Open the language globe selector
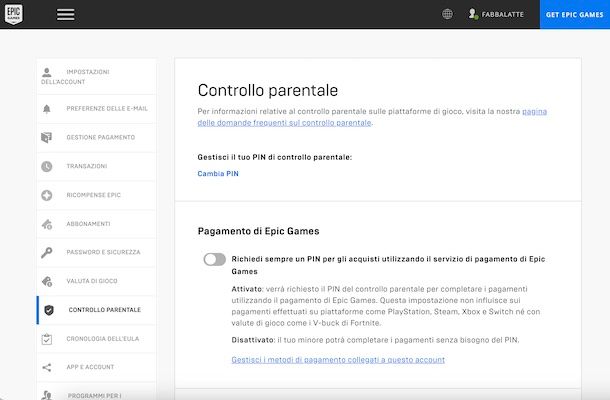This screenshot has width=610, height=400. [447, 14]
